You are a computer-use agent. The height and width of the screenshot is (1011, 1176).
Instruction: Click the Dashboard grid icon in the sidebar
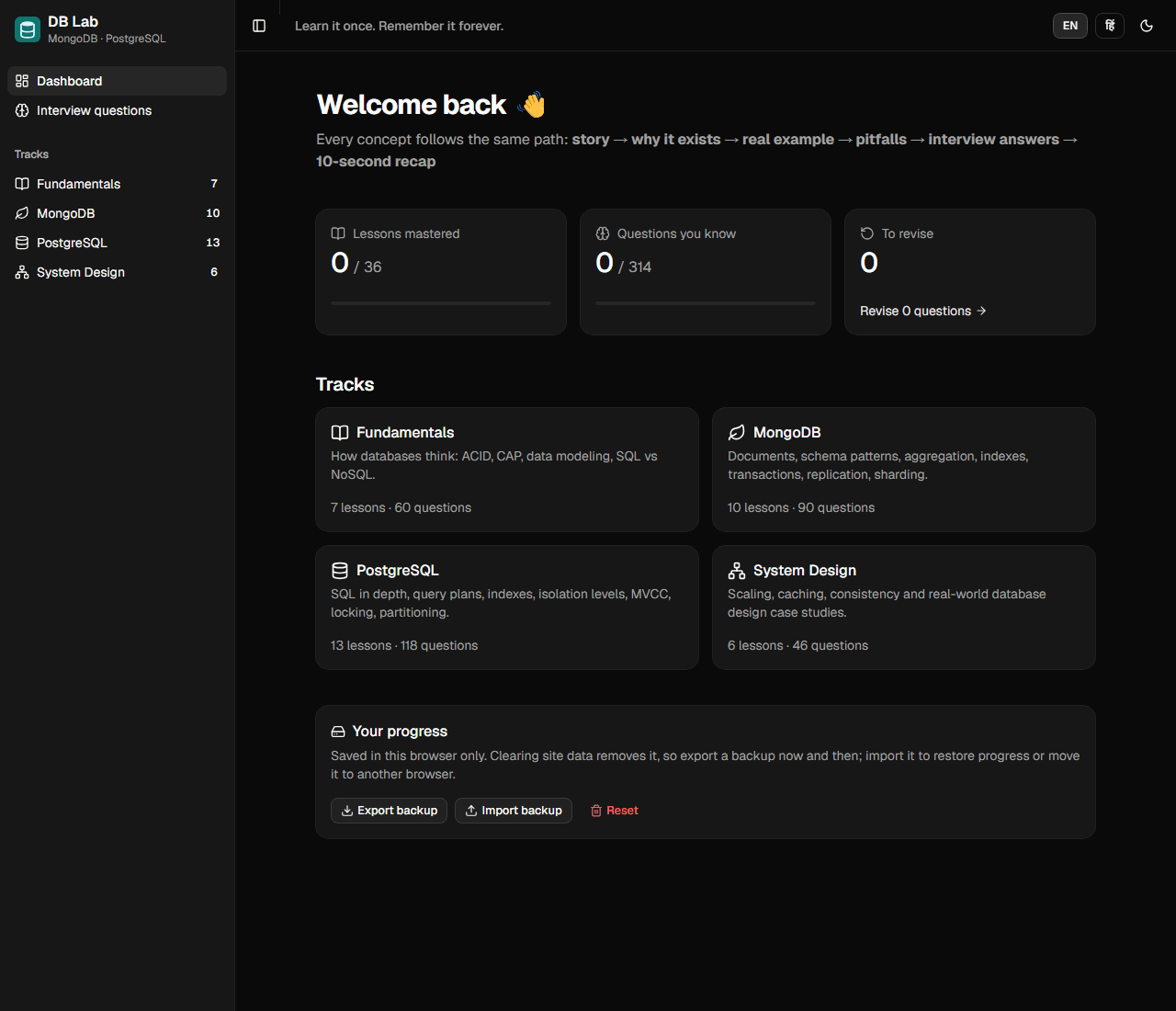[22, 81]
